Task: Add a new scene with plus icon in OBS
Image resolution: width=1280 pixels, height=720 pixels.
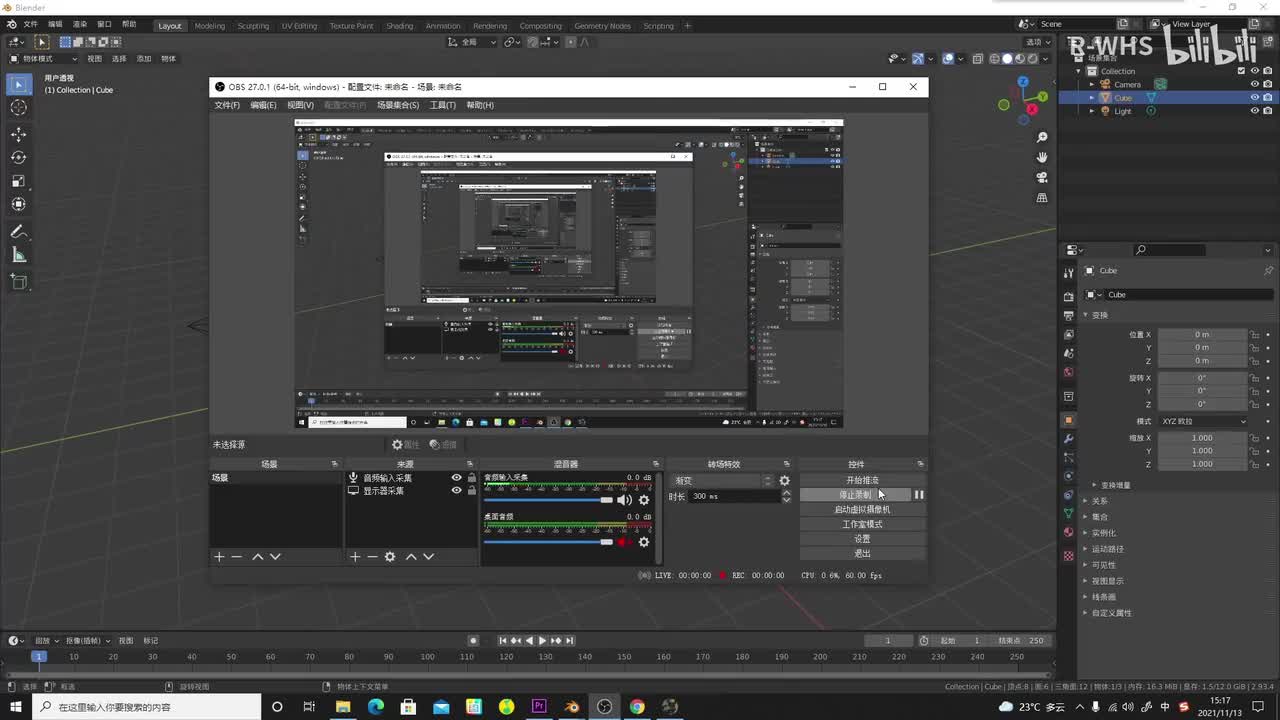Action: pos(219,557)
